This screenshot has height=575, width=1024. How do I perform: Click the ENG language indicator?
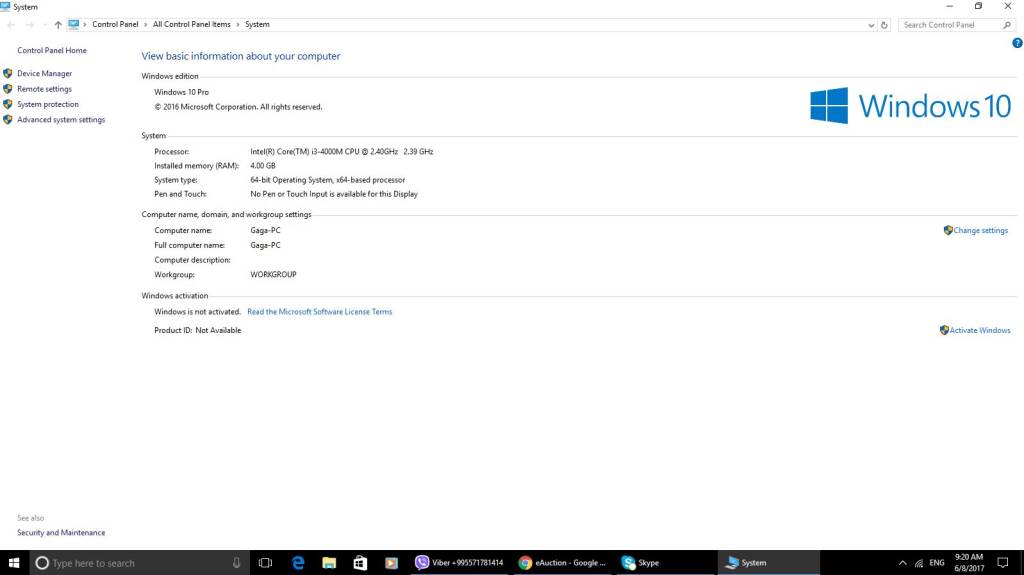[936, 563]
